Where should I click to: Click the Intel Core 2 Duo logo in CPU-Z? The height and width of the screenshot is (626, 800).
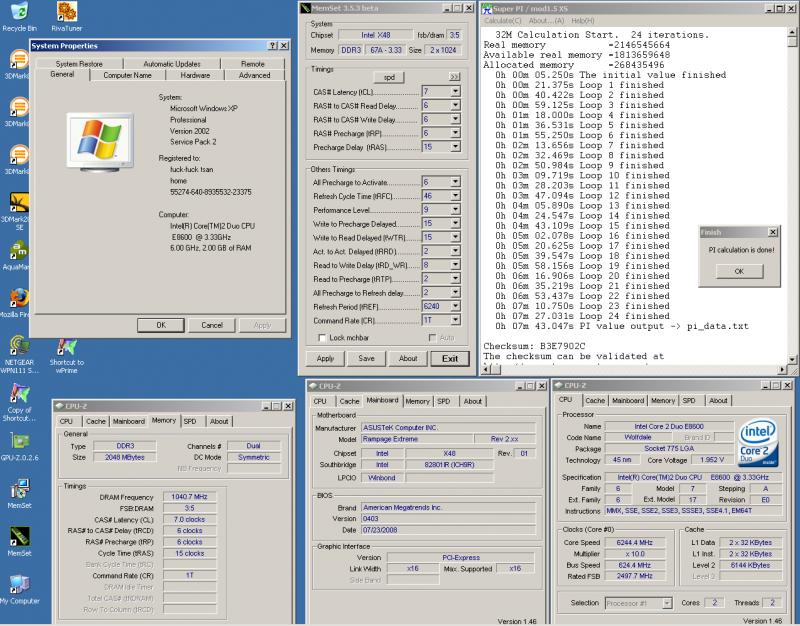[x=759, y=442]
